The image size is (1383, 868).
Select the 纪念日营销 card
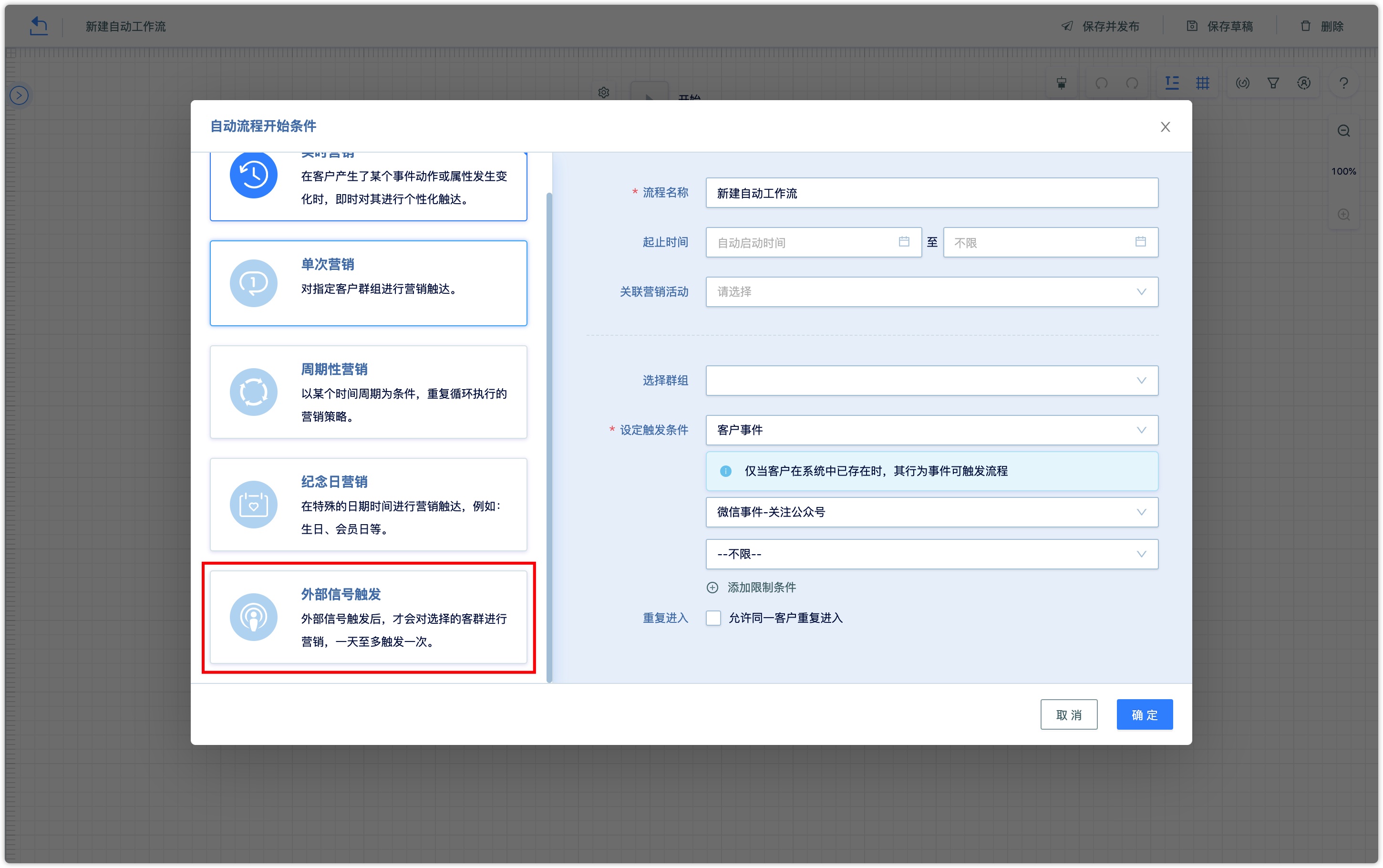[369, 505]
